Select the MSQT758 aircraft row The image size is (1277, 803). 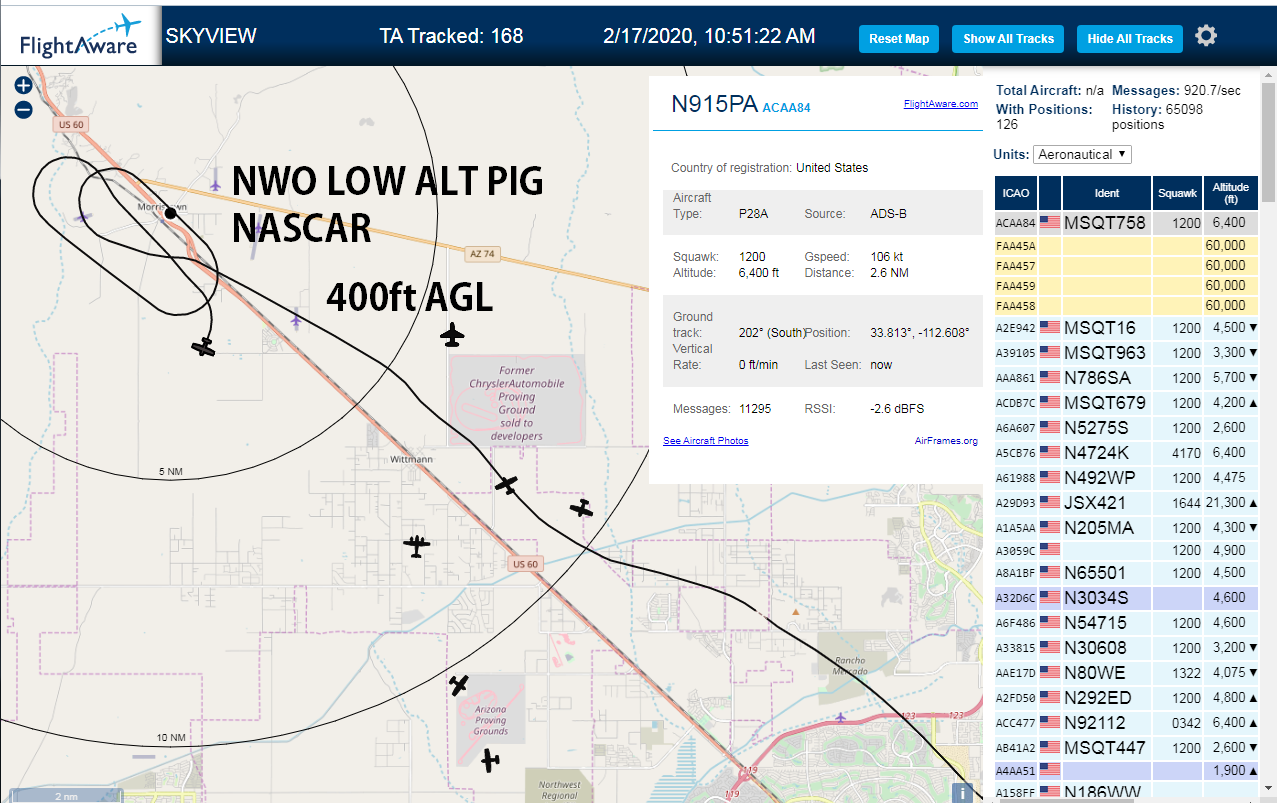click(x=1127, y=223)
